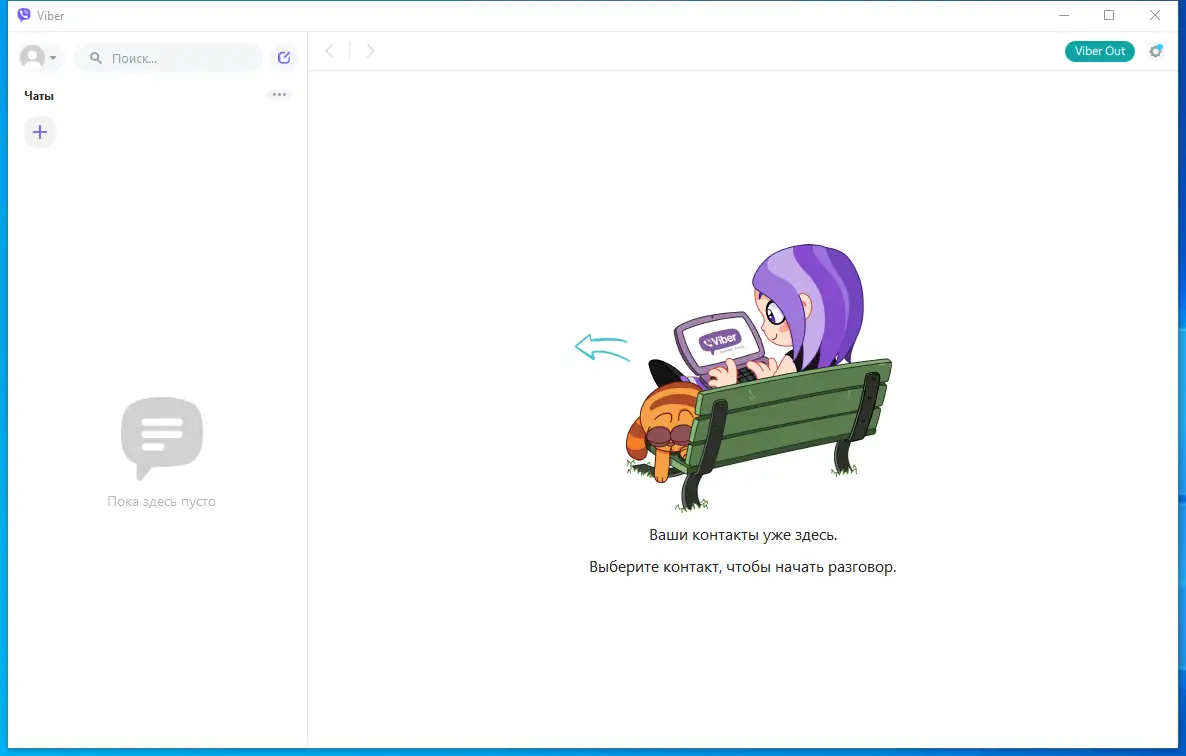Click the Viber Out button

[1100, 51]
